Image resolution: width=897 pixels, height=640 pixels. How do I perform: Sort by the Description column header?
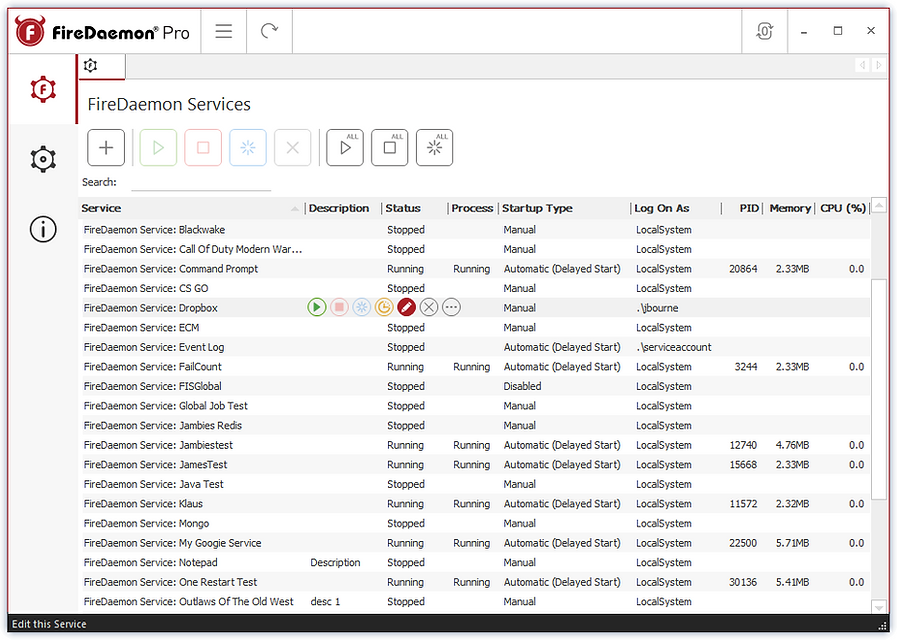343,208
